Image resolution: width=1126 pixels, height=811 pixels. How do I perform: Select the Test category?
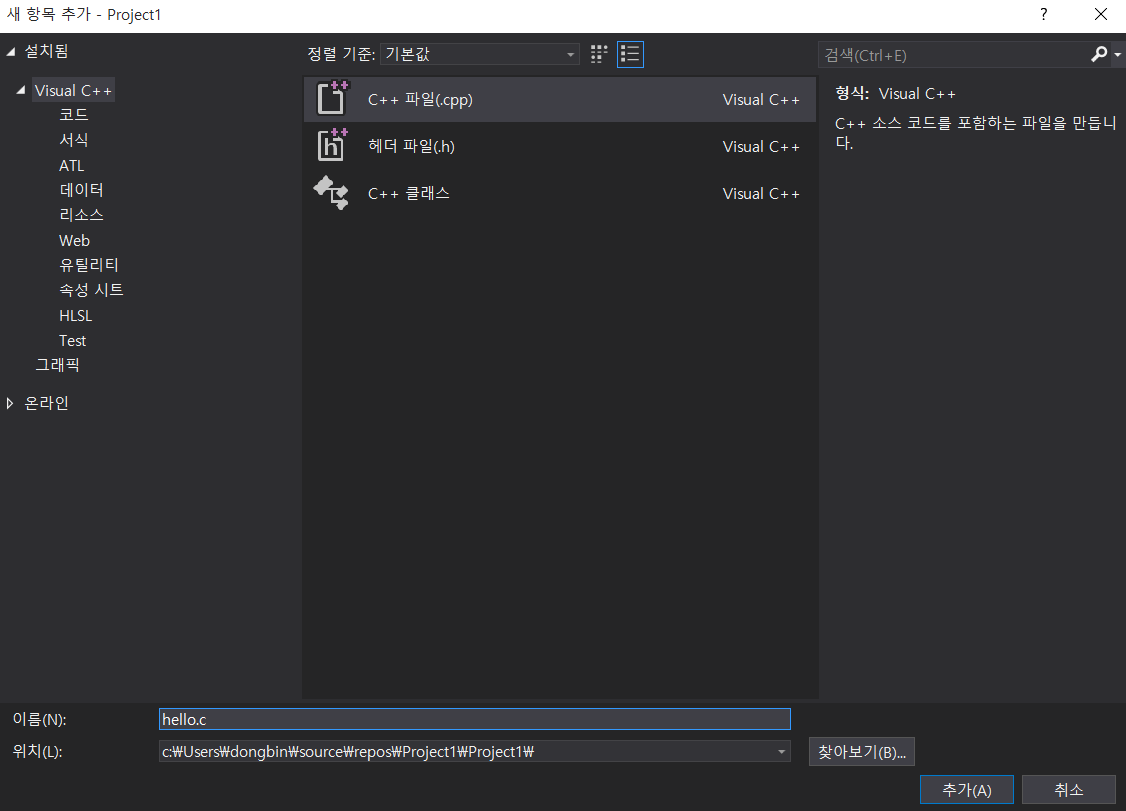tap(72, 340)
